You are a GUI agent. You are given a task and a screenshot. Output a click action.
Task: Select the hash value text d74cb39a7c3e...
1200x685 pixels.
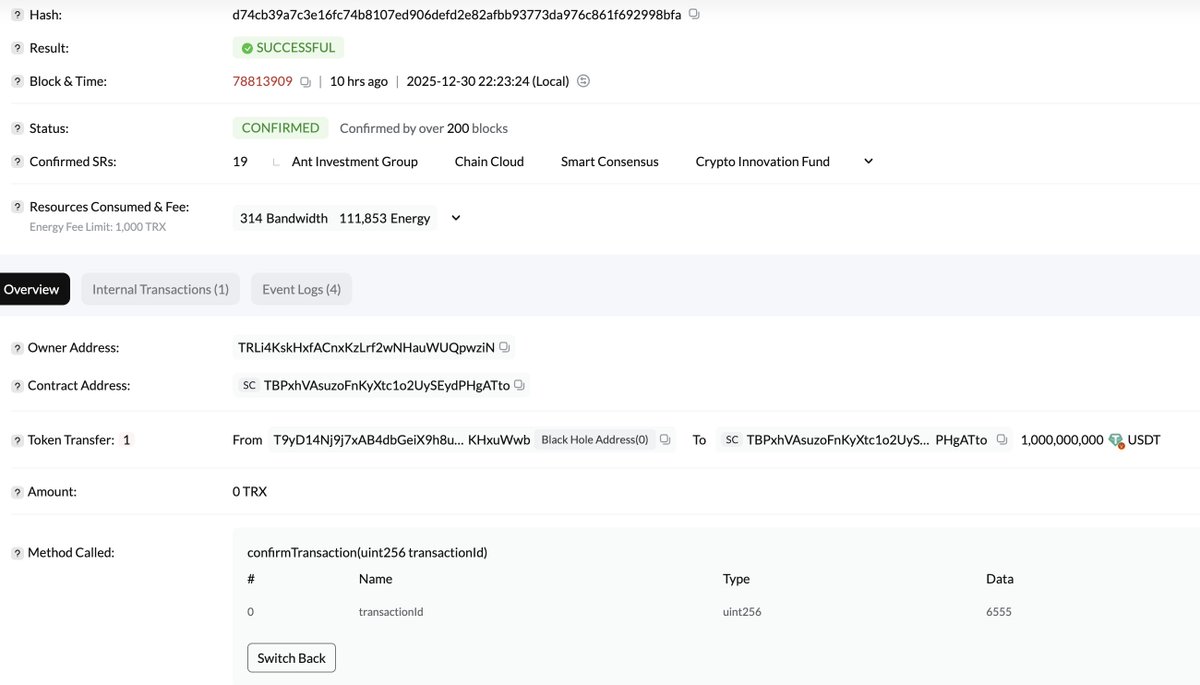[458, 15]
